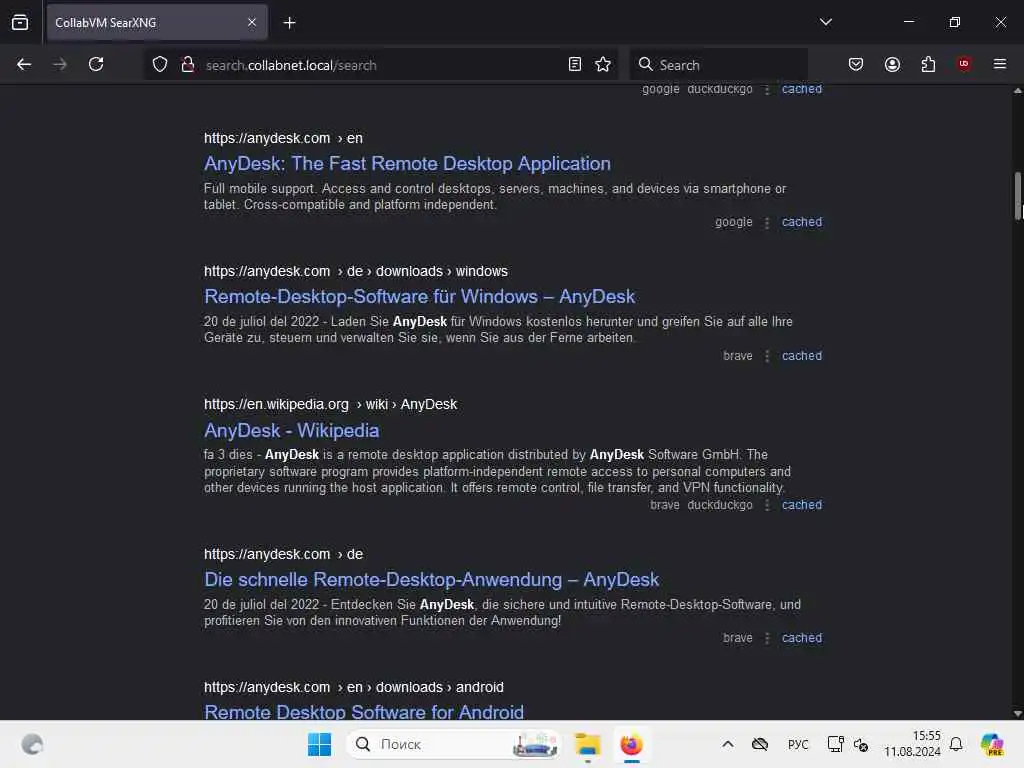
Task: Expand more options dots for Fast Remote Desktop result
Action: tap(767, 223)
